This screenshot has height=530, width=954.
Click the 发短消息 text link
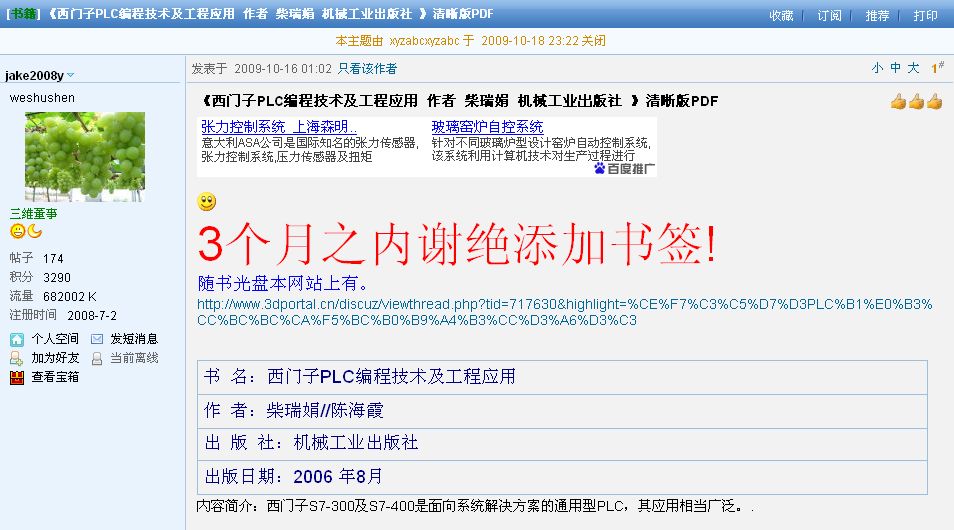(x=134, y=339)
